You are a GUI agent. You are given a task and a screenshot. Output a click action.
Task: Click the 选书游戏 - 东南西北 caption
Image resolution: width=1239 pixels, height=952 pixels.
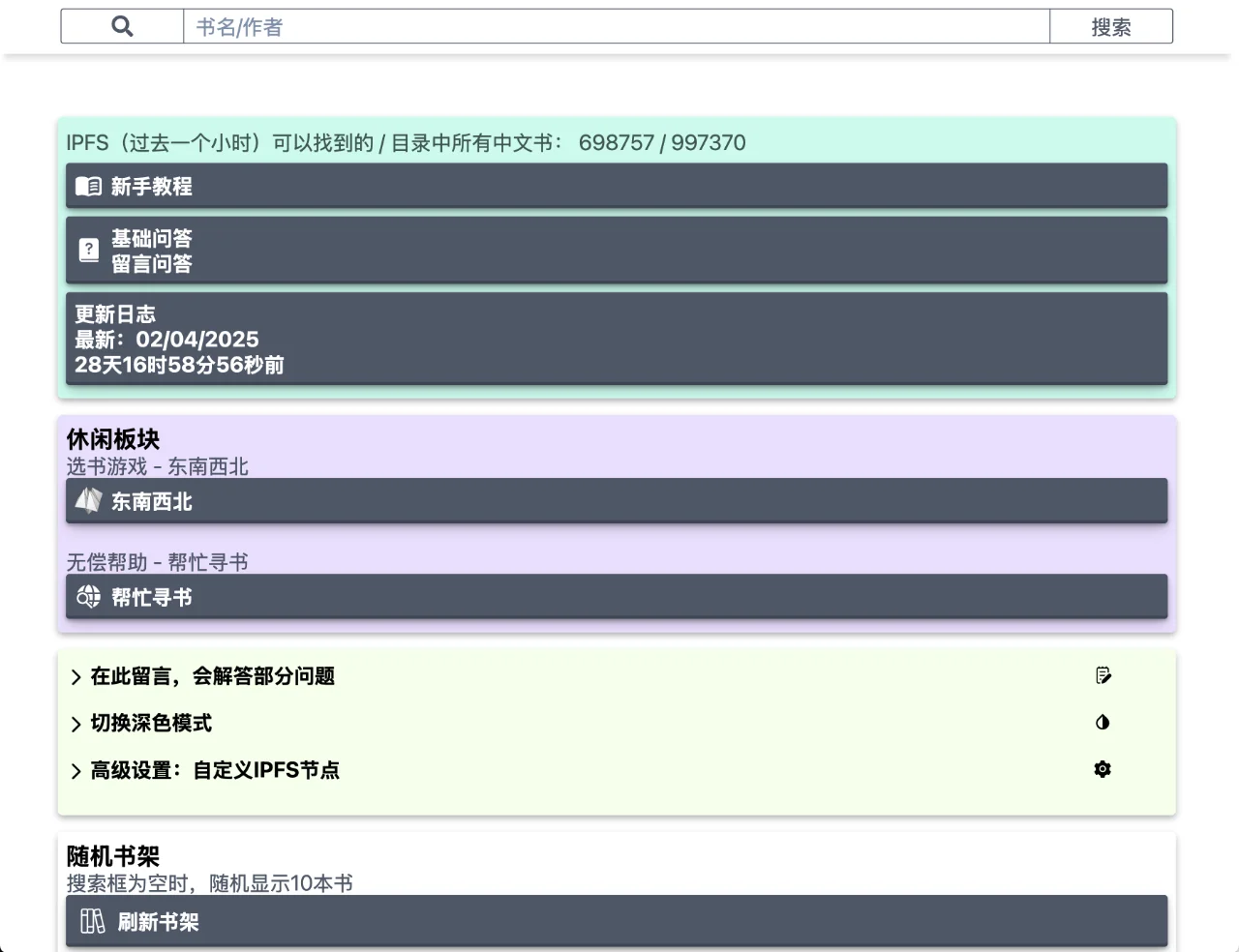point(158,466)
